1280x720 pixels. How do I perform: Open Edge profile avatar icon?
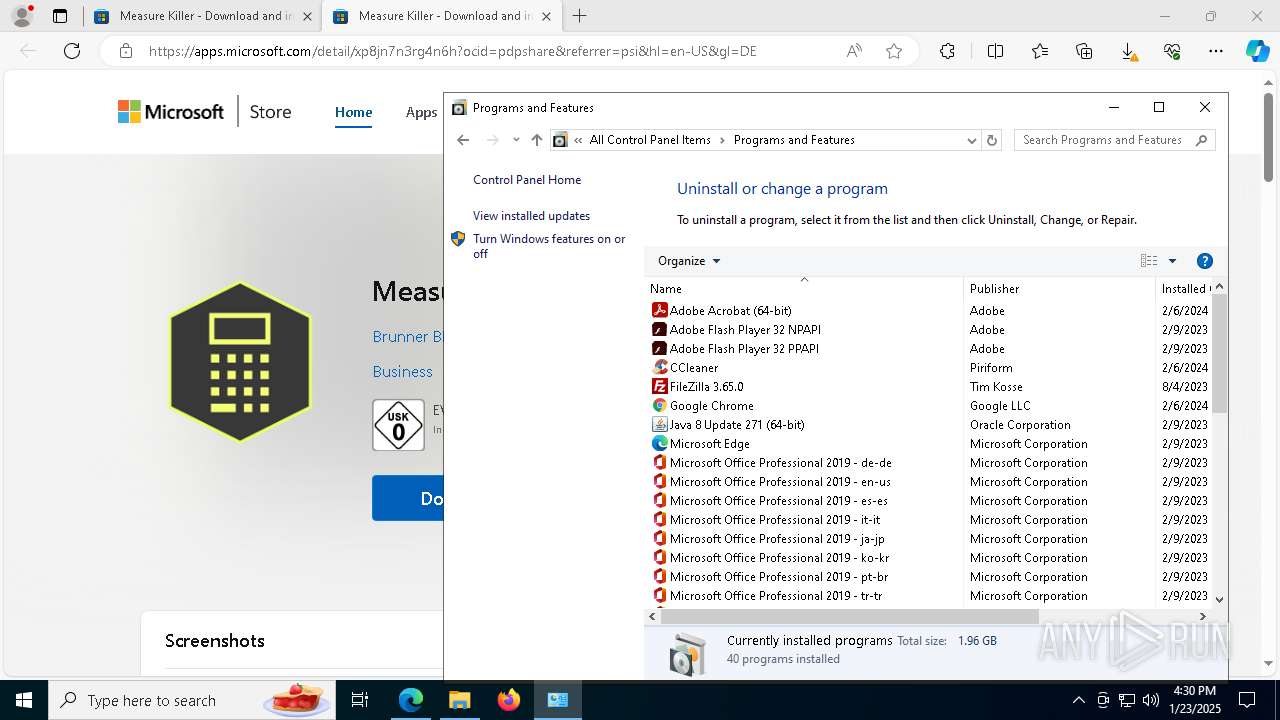[22, 16]
